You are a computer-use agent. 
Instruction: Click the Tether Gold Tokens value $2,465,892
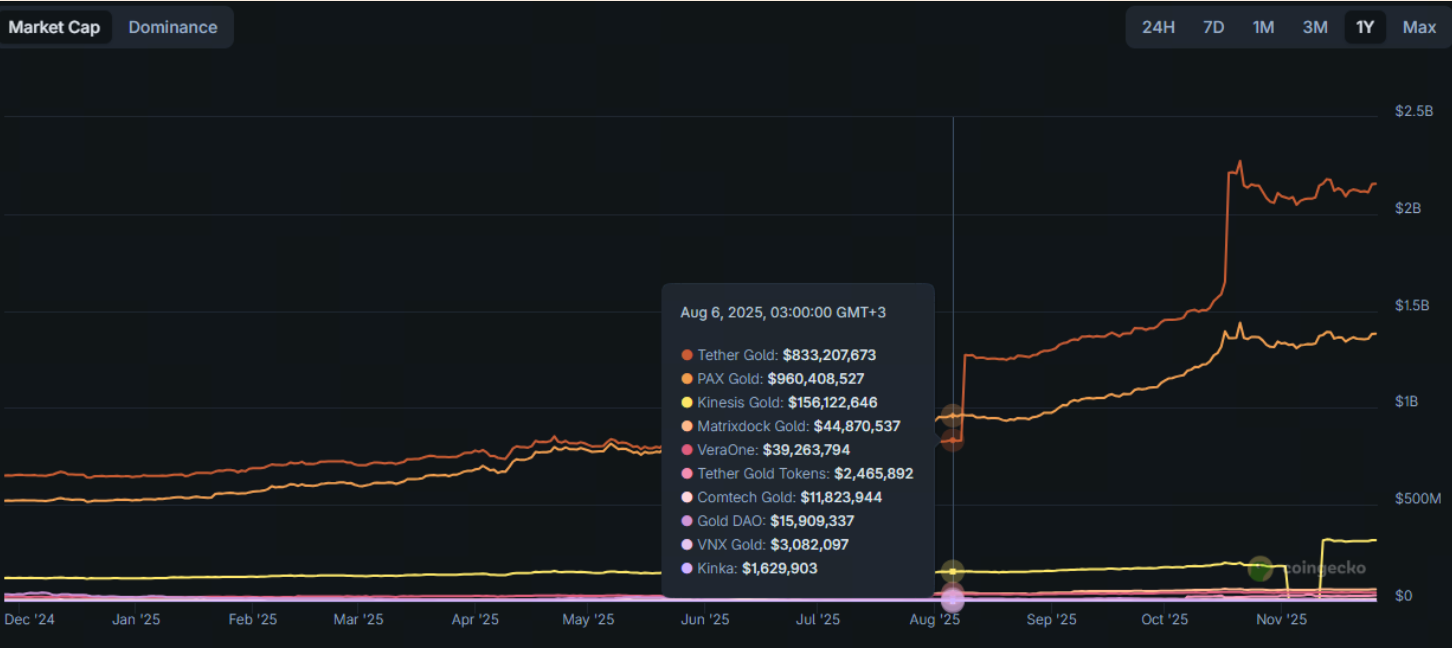(x=874, y=474)
